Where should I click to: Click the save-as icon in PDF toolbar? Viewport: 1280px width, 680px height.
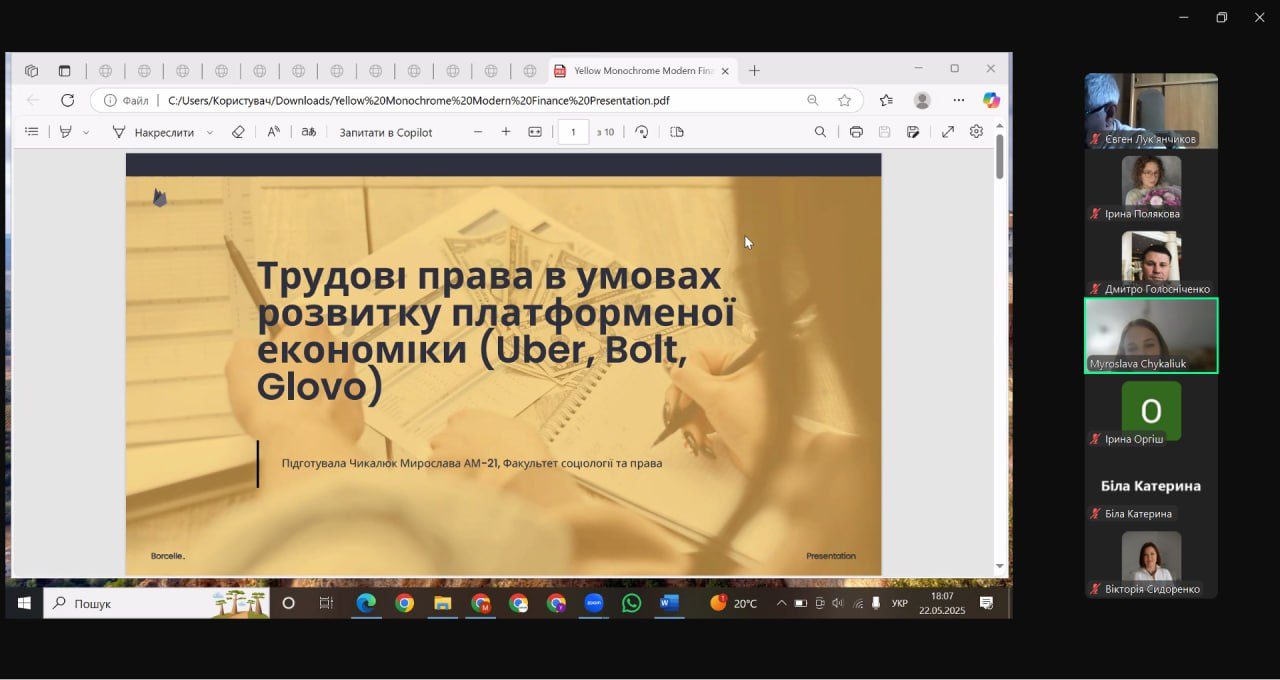click(913, 132)
